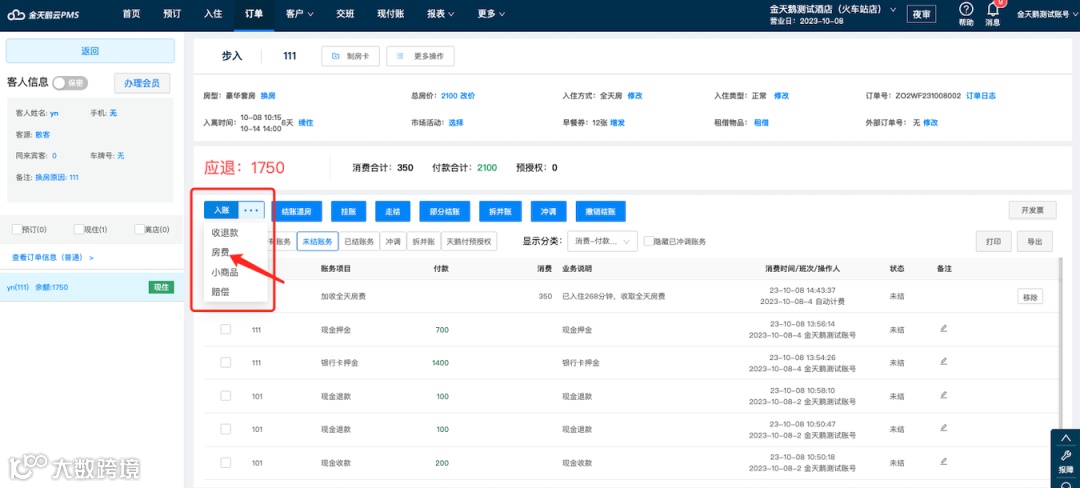Open the 订单日志 link

[981, 96]
